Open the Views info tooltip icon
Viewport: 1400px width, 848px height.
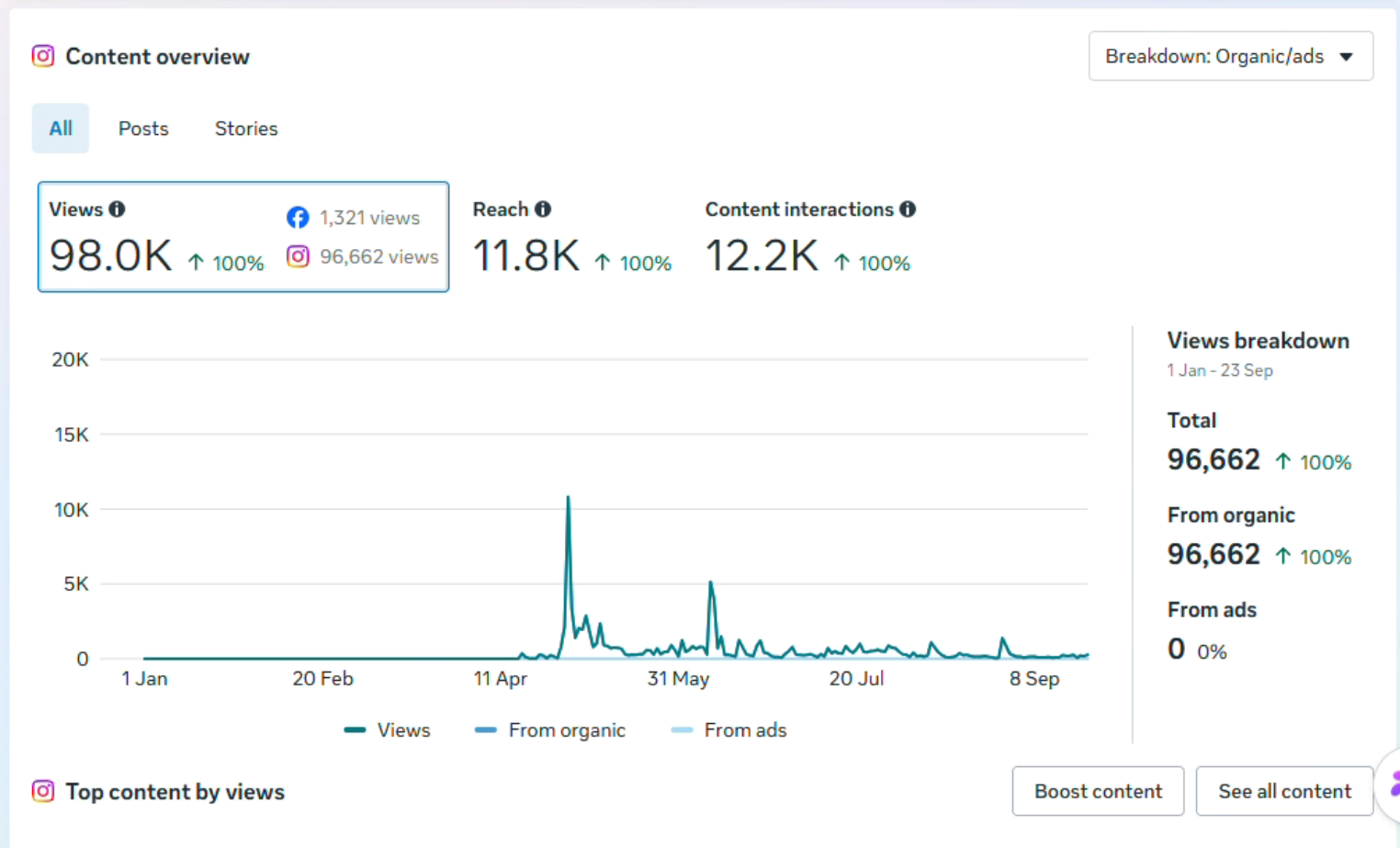pos(117,209)
